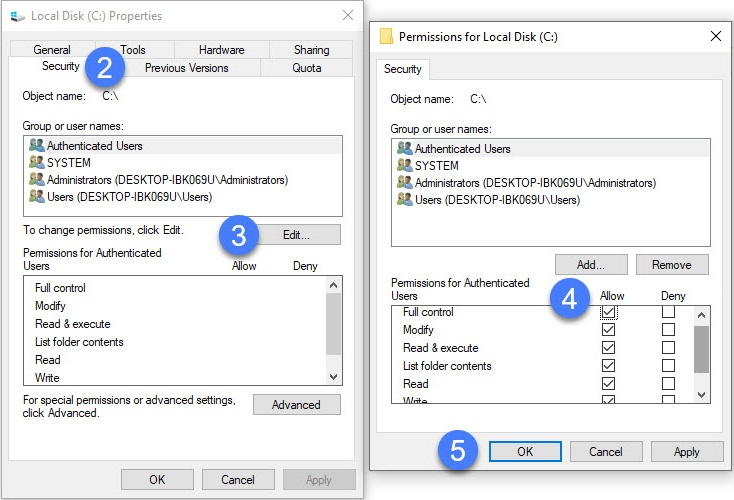Click scroll up arrow in Properties permissions list
Image resolution: width=734 pixels, height=500 pixels.
point(333,285)
